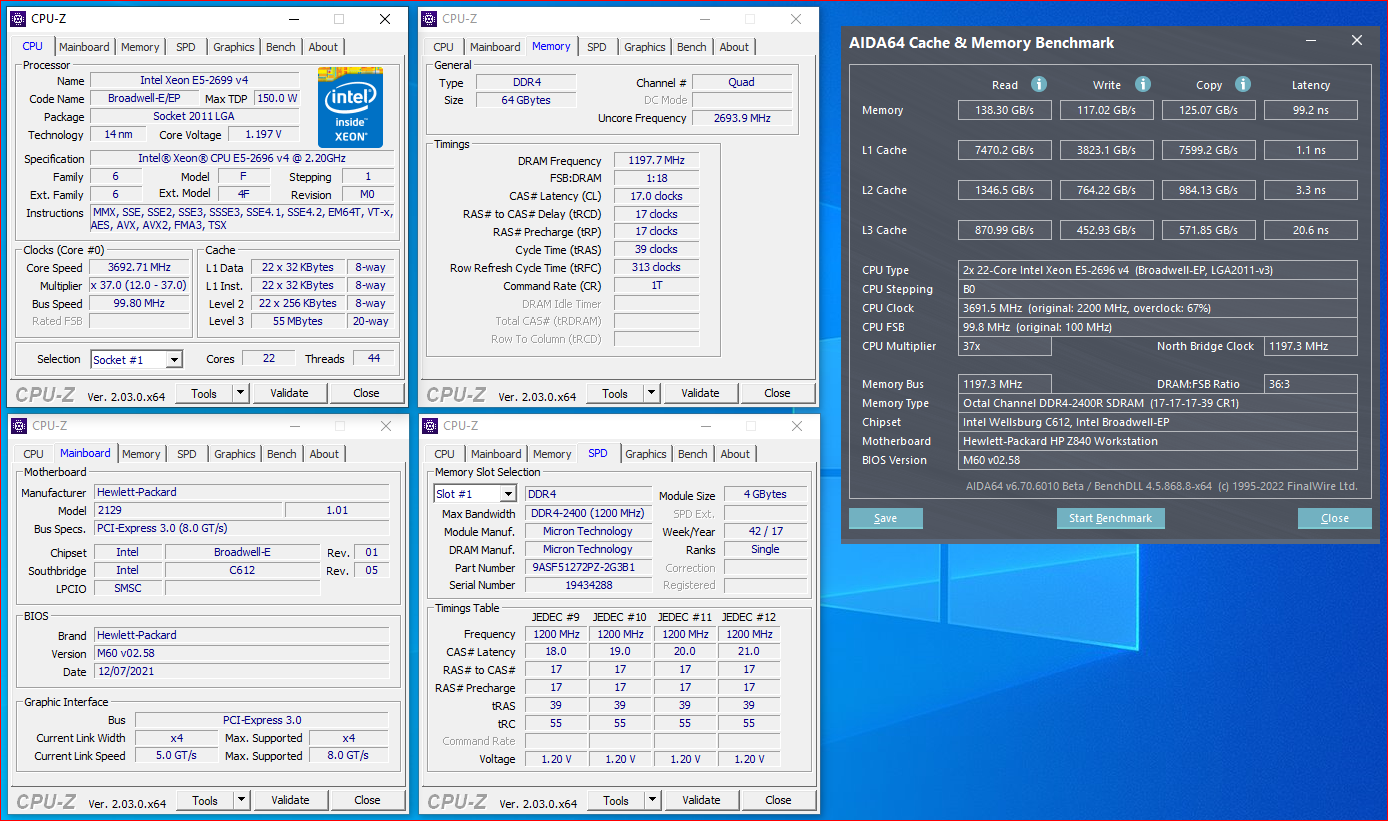Click title bar icon of CPU-Z Mainboard window

18,426
